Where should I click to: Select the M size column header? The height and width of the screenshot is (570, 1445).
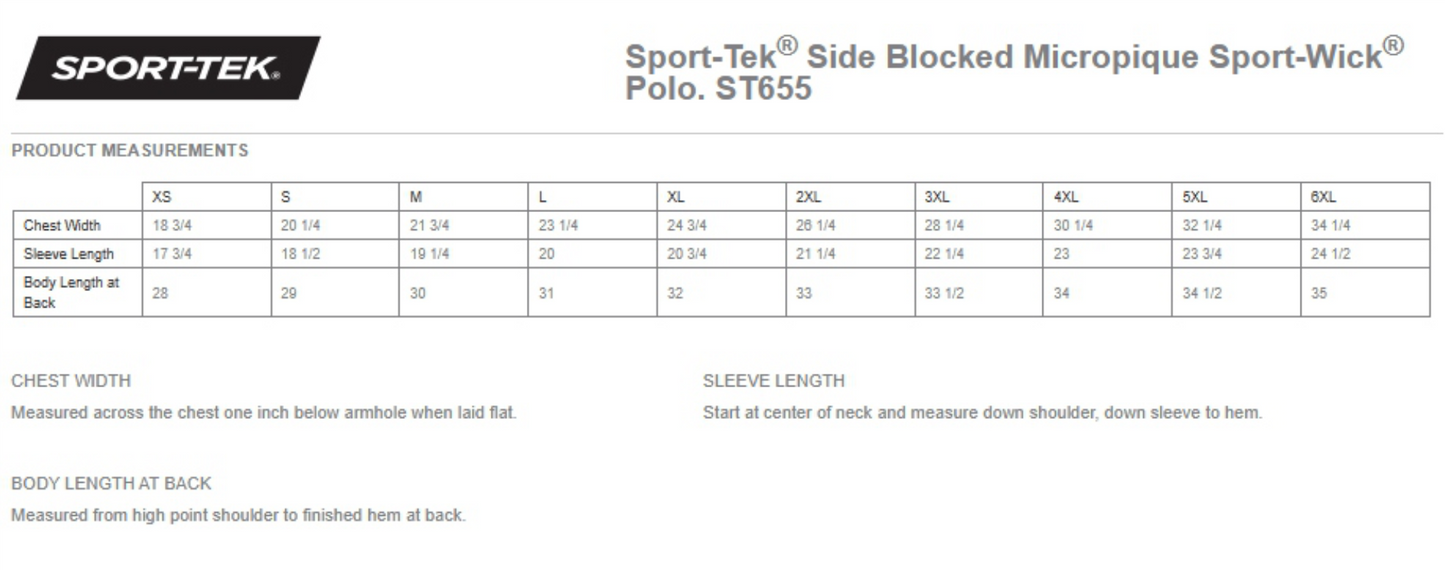416,197
